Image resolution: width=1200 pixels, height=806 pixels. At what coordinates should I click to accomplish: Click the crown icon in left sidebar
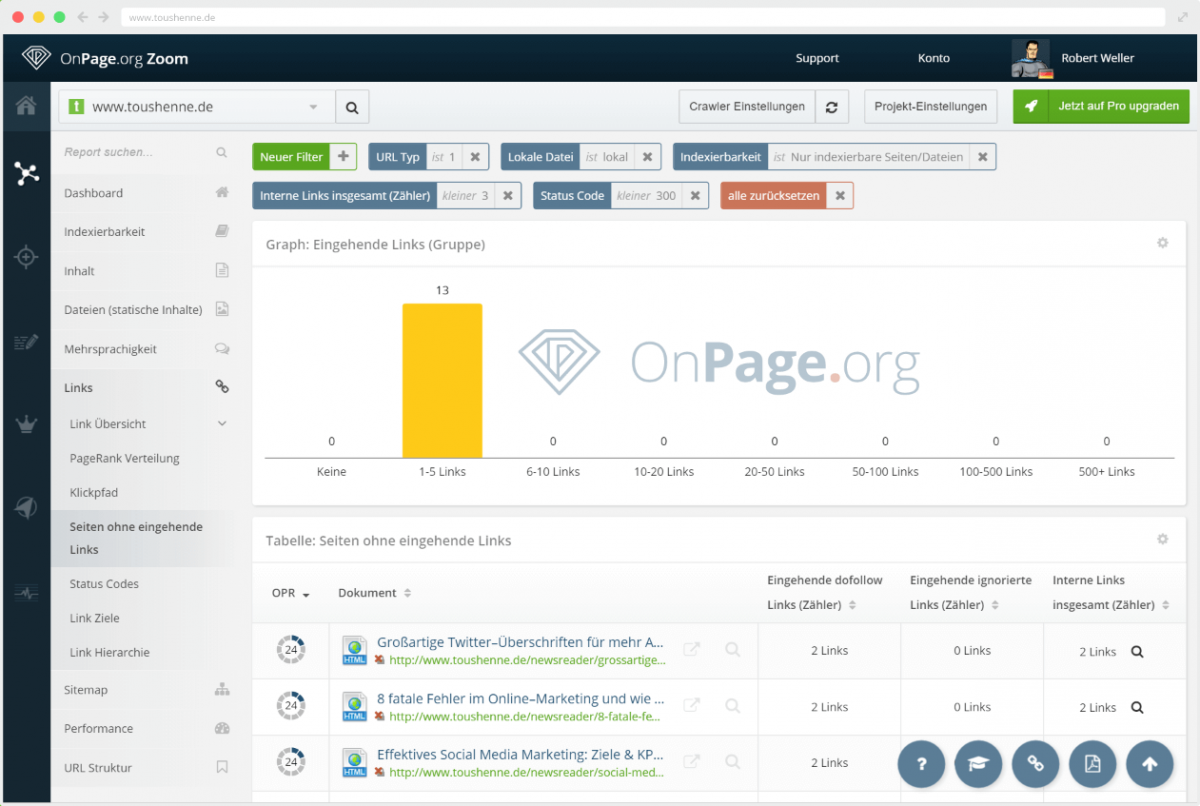pos(26,424)
